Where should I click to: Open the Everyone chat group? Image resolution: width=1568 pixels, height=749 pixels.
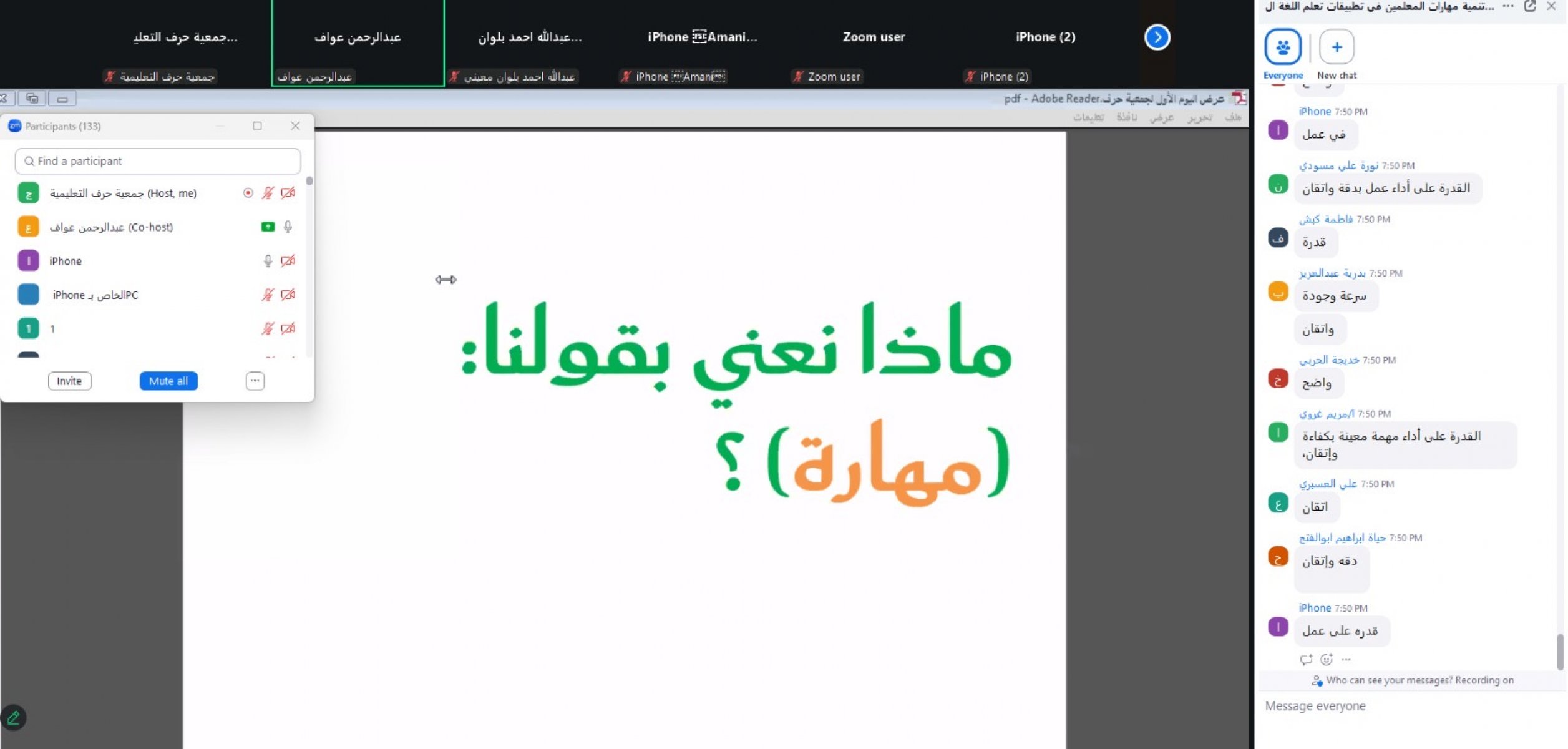point(1282,47)
